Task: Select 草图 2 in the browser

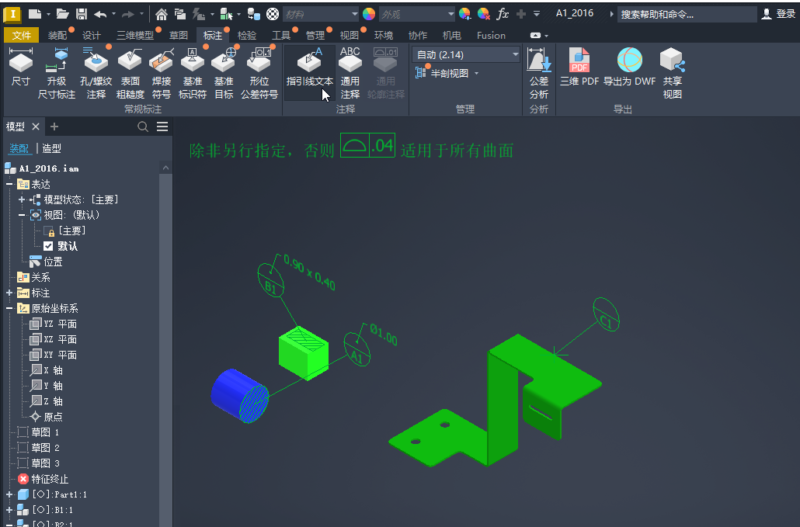Action: [x=38, y=448]
